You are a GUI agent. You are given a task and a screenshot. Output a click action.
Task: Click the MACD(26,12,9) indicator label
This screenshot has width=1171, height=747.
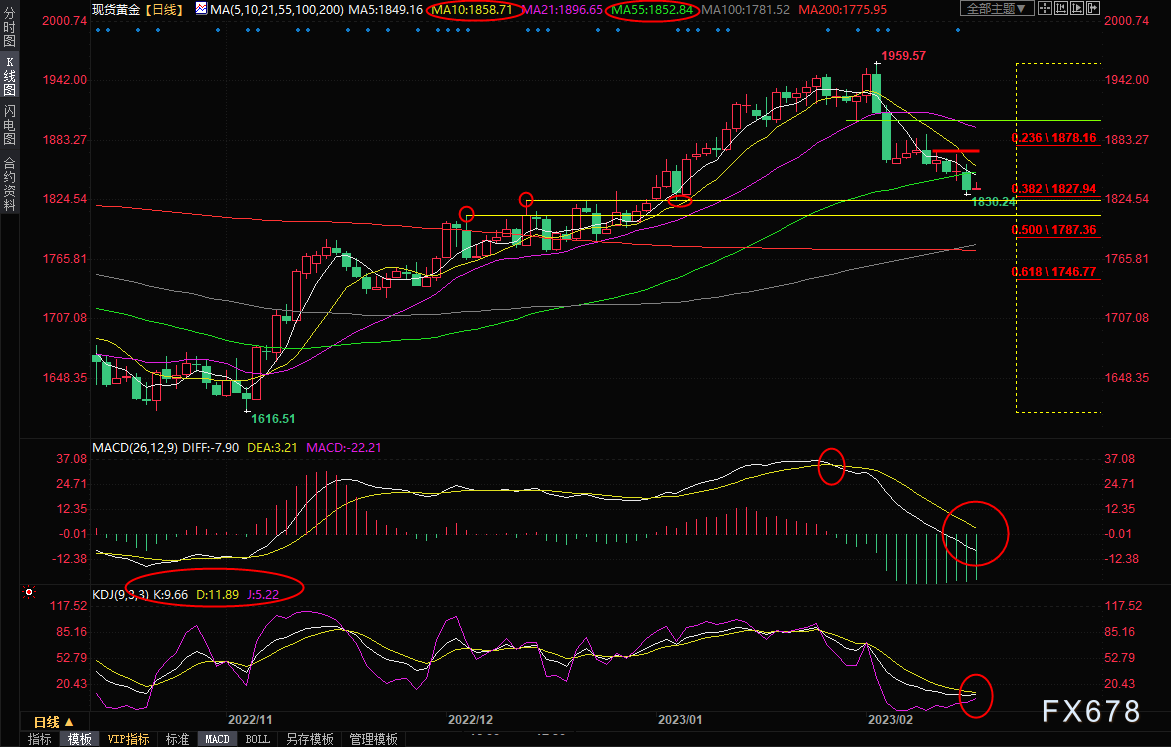pos(135,447)
